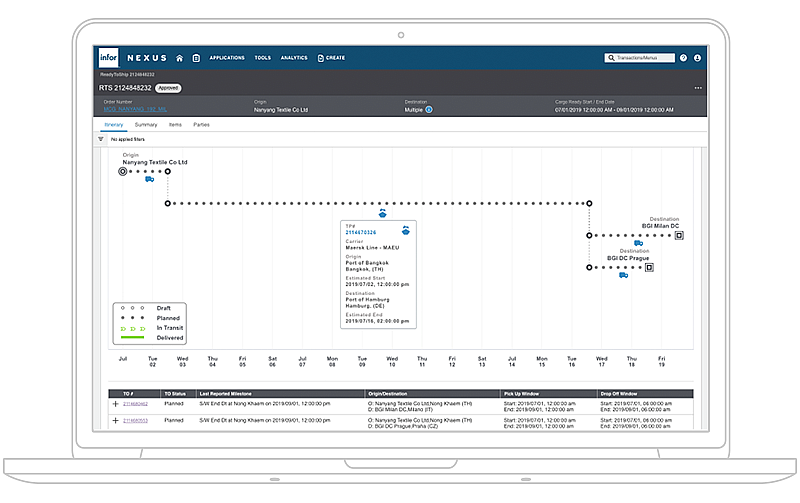Open the user profile icon
Image resolution: width=800 pixels, height=503 pixels.
(x=697, y=58)
